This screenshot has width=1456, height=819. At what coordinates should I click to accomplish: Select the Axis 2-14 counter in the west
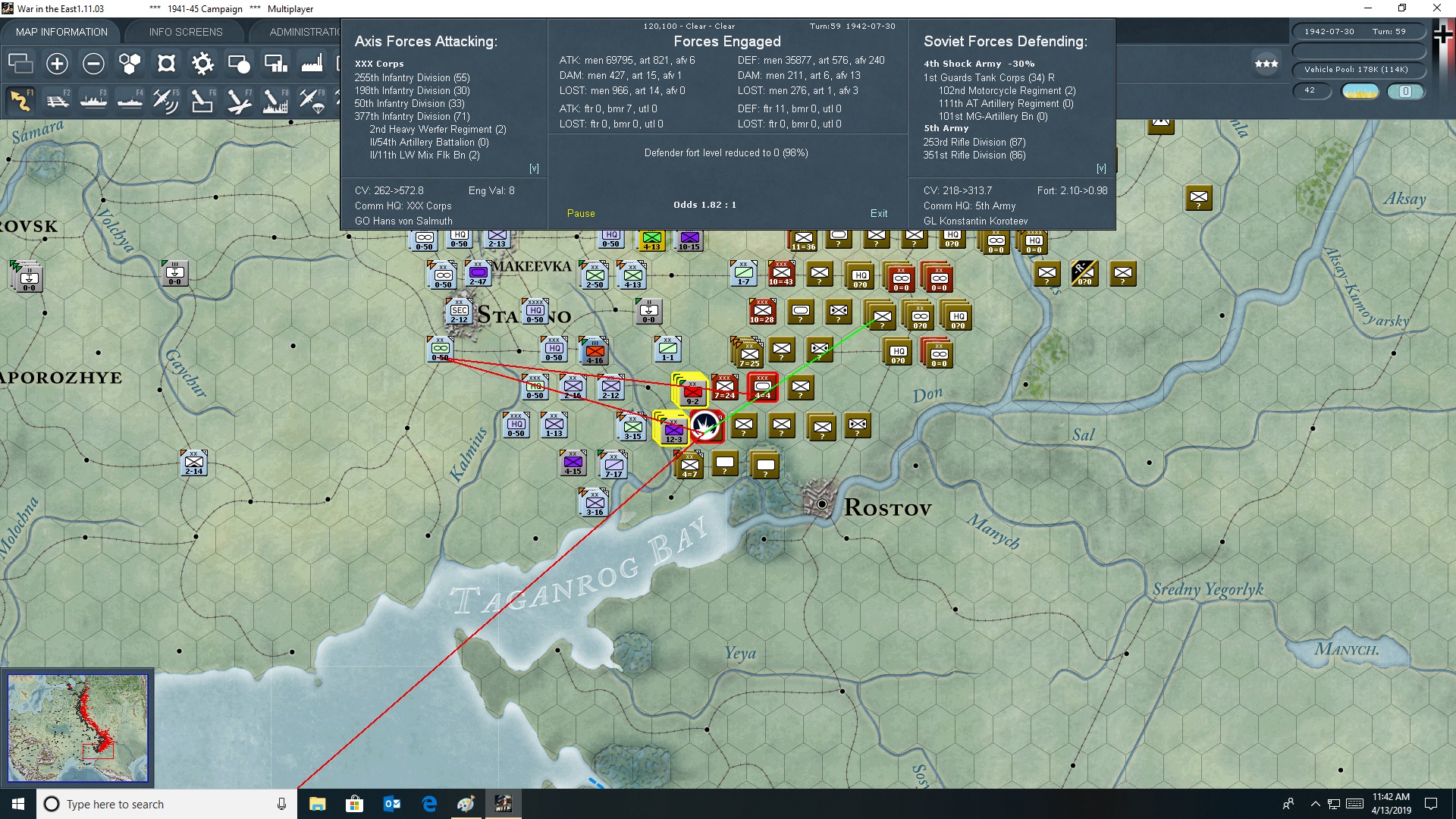click(x=194, y=463)
